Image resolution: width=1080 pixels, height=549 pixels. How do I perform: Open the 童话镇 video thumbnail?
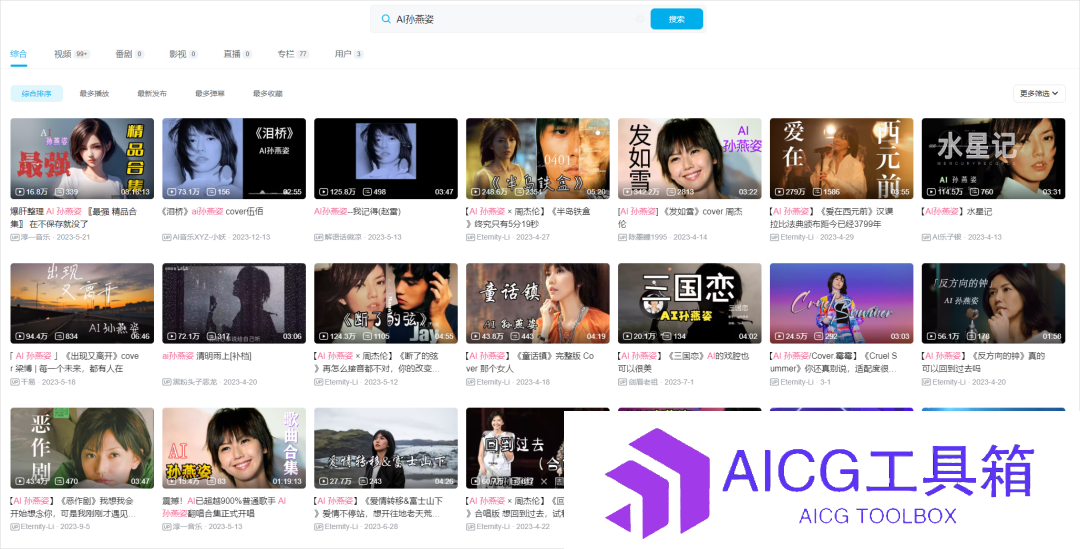(538, 303)
